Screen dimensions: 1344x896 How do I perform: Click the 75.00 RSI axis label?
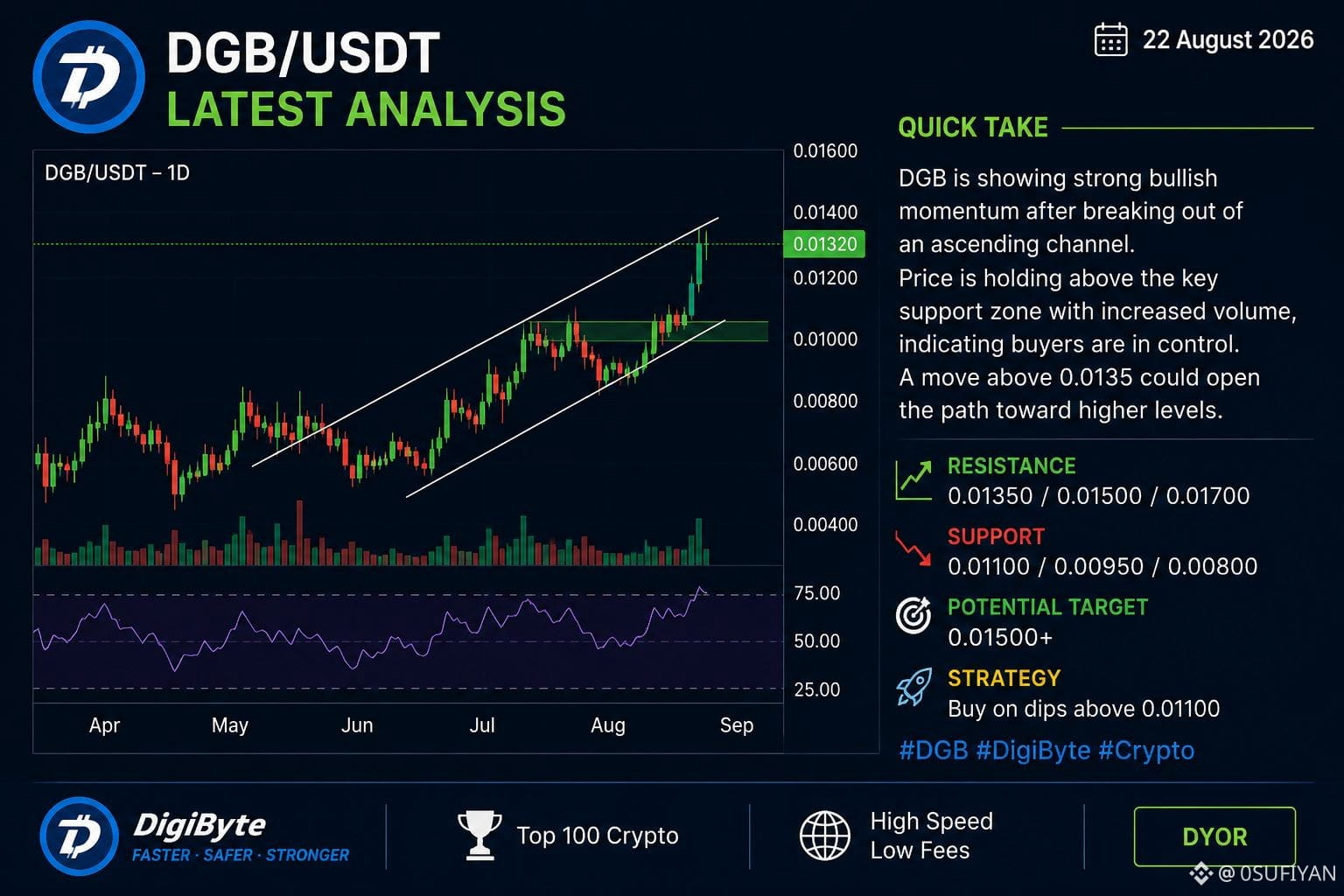tap(816, 593)
